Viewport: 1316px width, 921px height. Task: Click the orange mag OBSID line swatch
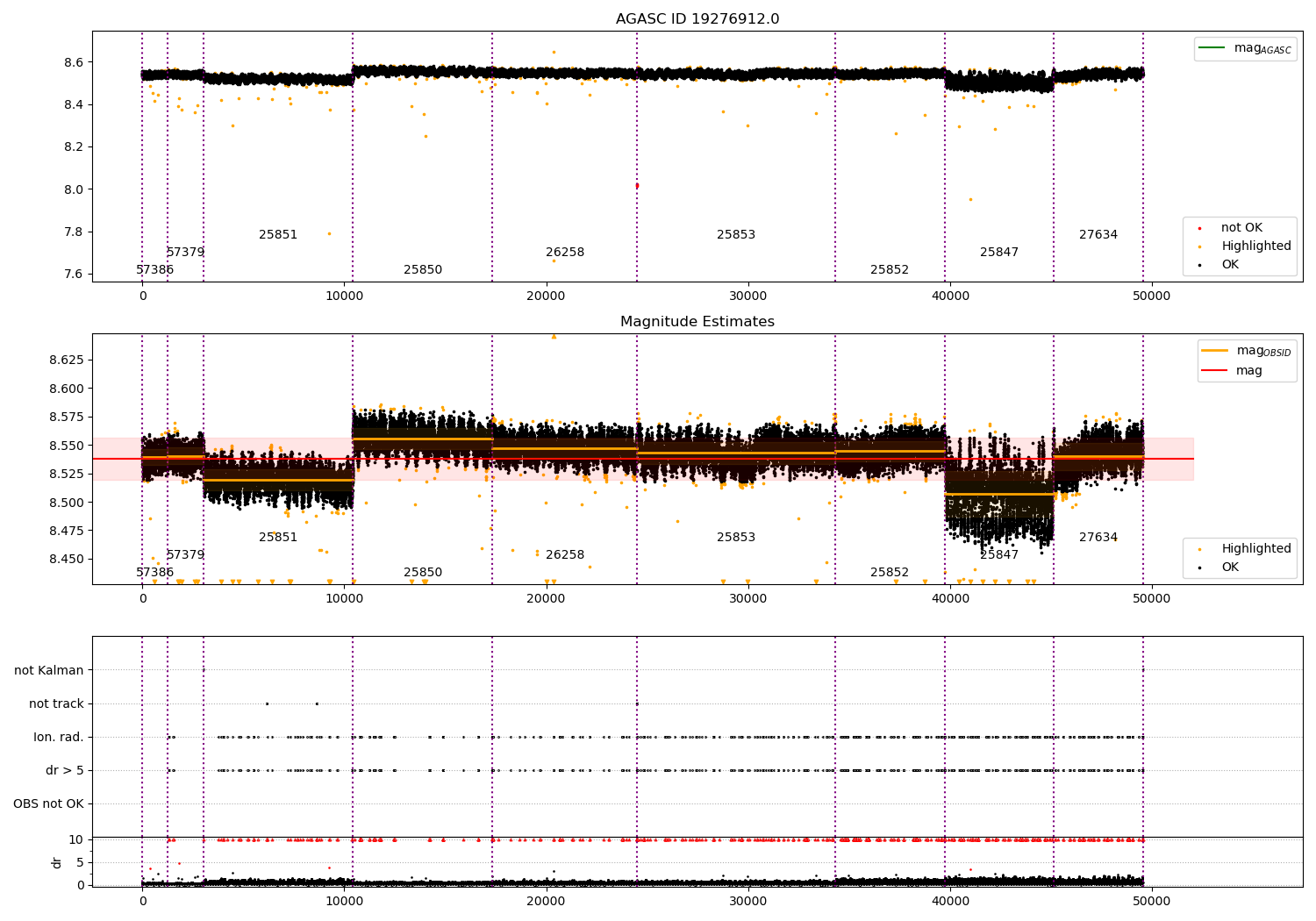click(x=1215, y=351)
